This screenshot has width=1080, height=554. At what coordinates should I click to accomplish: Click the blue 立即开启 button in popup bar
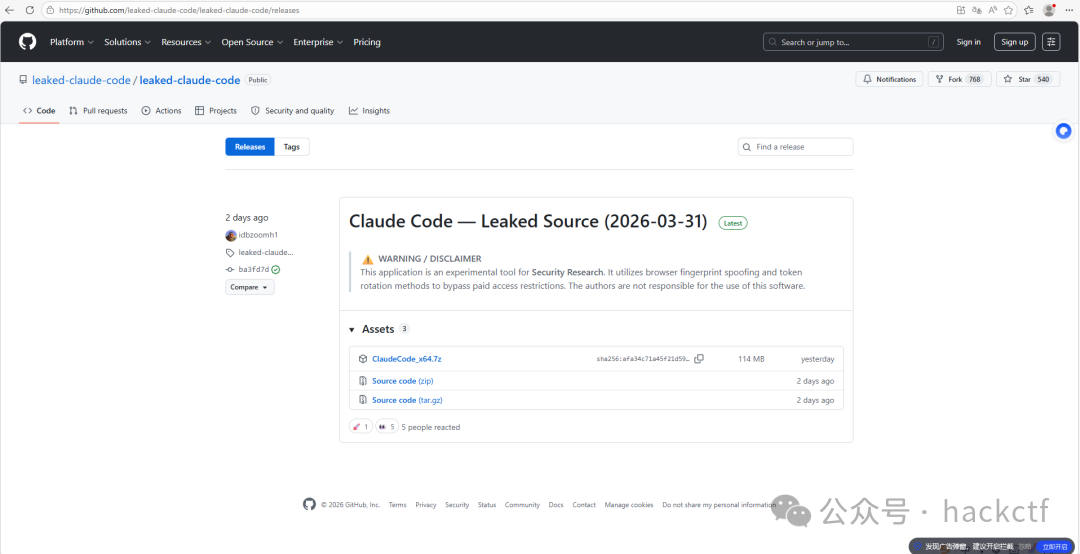coord(1056,546)
